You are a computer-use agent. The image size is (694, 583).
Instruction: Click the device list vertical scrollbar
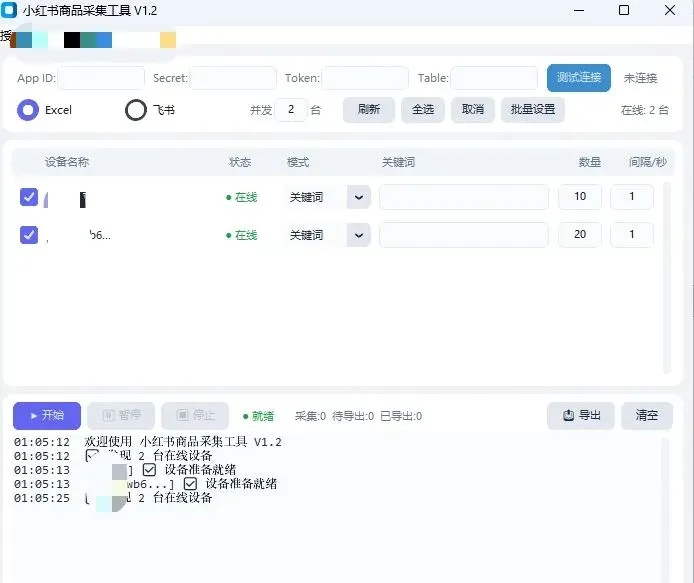click(x=667, y=278)
